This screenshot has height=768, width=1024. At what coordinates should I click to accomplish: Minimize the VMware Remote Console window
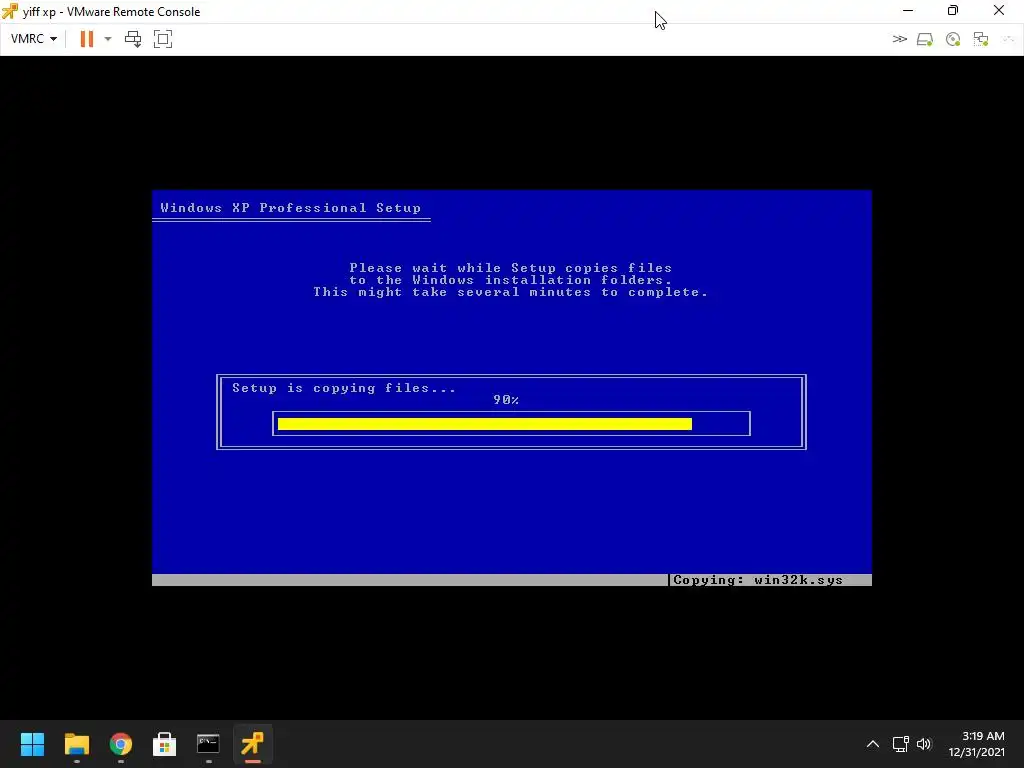coord(908,10)
